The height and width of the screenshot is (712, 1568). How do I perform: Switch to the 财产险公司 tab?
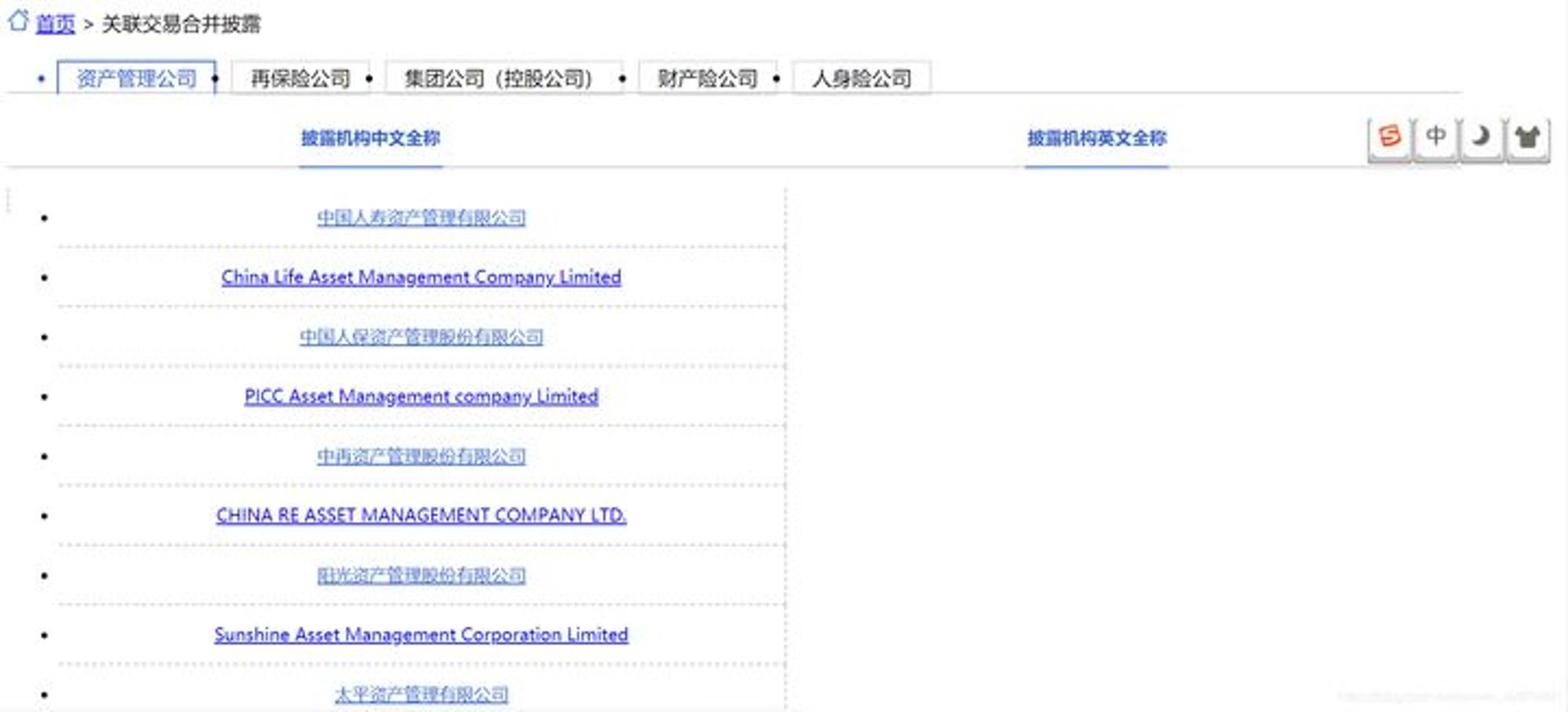point(707,78)
